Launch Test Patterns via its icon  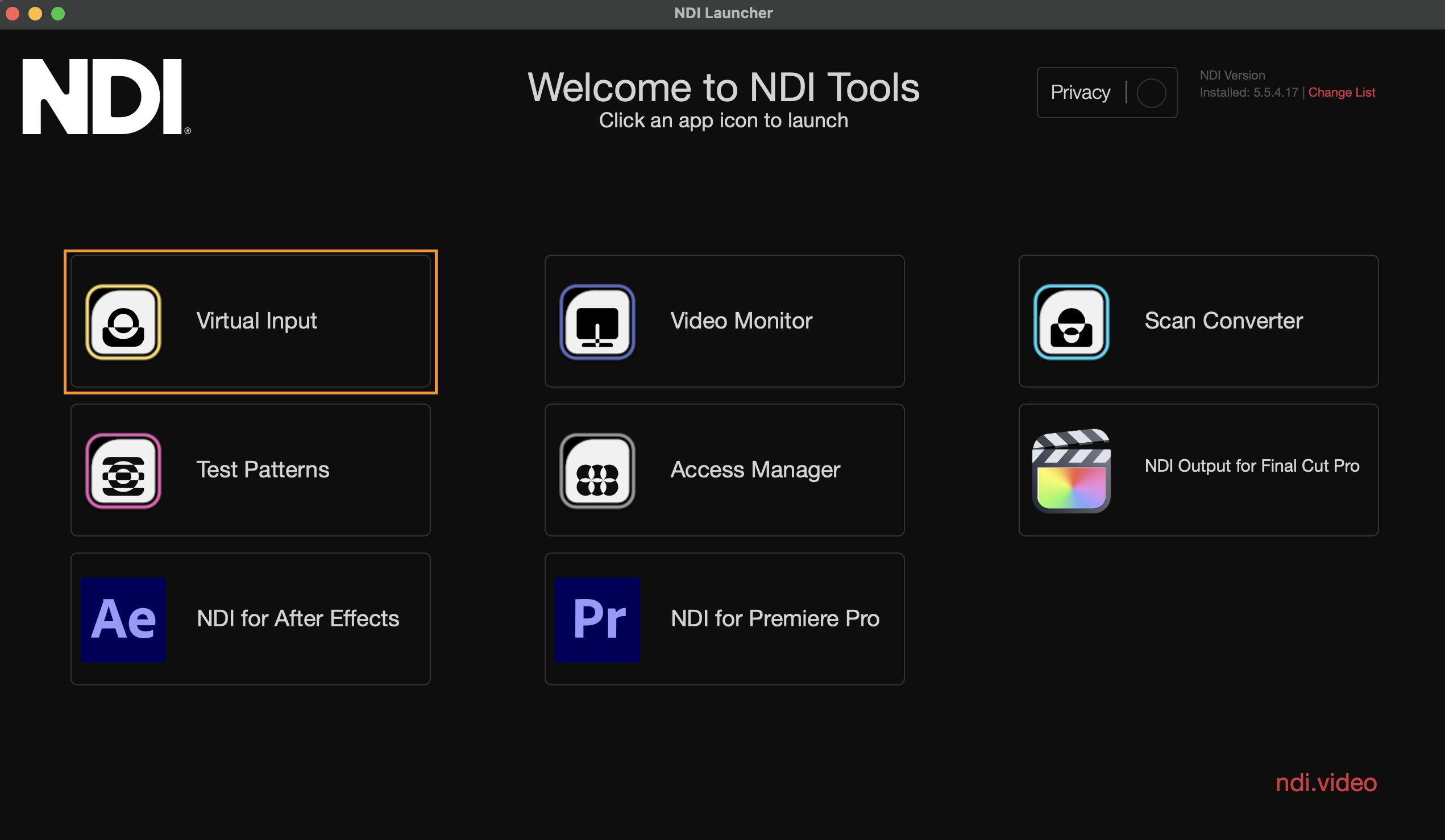[x=123, y=471]
